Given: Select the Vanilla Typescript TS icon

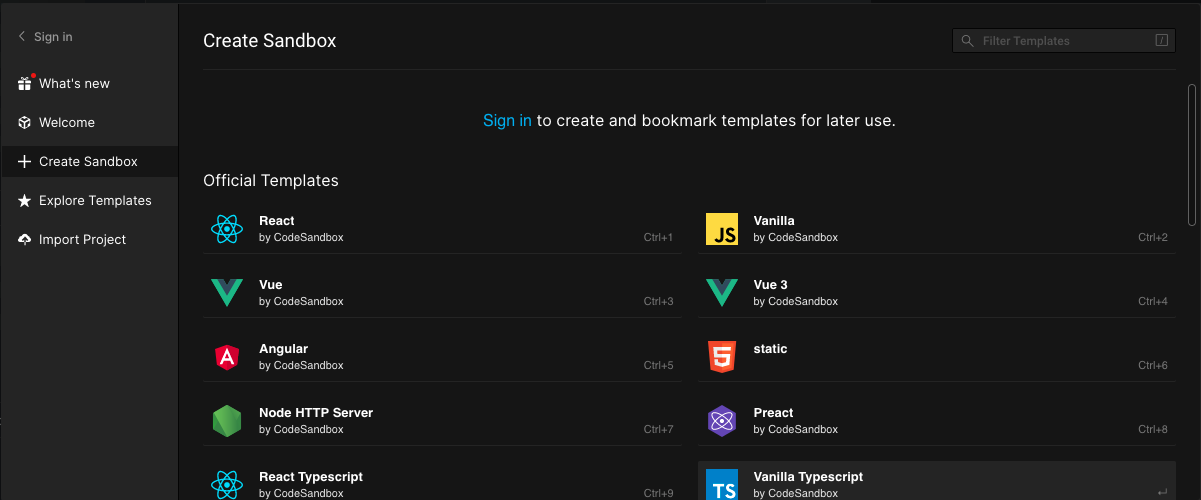Looking at the screenshot, I should point(721,484).
